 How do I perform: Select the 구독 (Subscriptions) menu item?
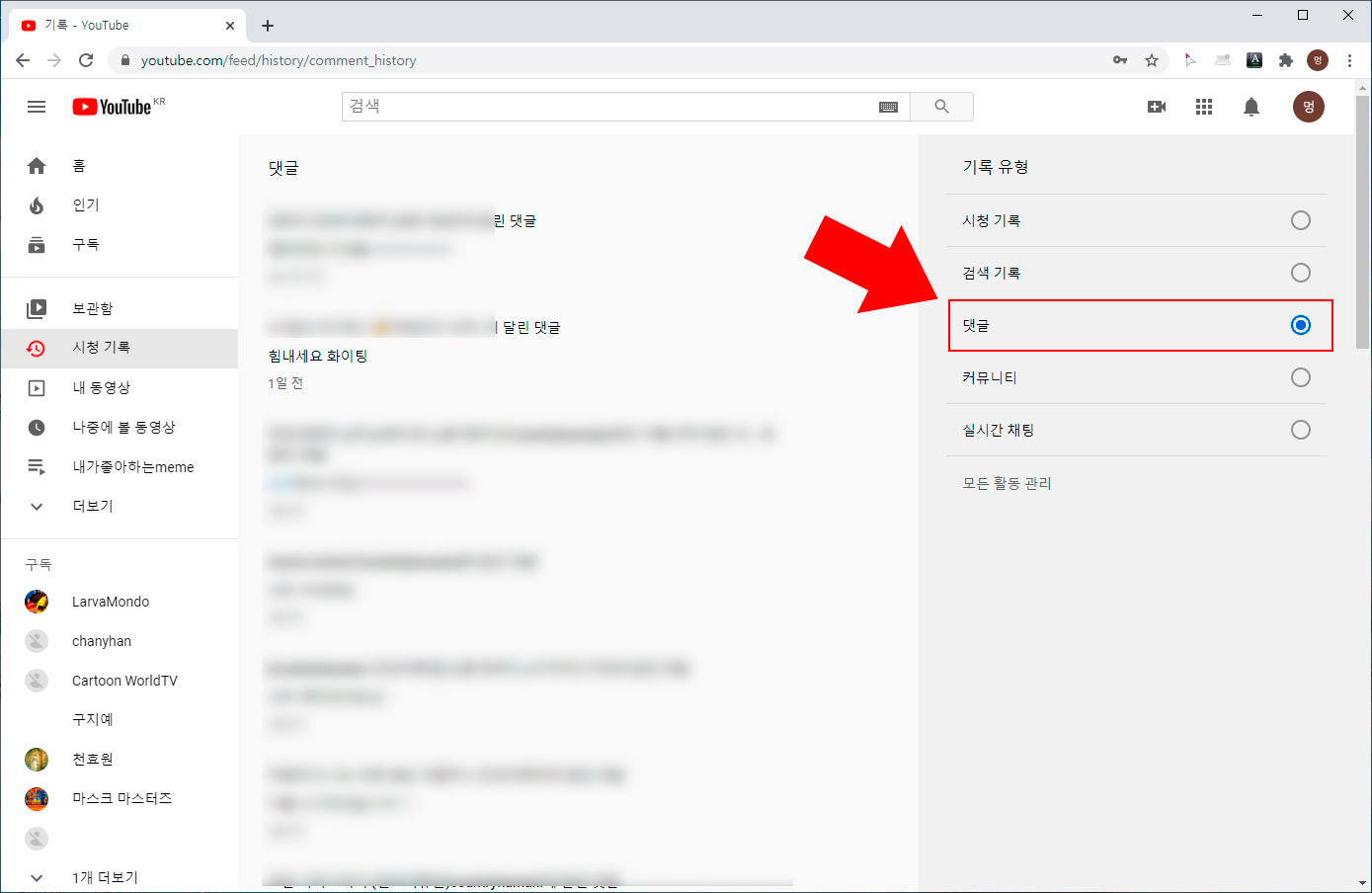coord(84,244)
